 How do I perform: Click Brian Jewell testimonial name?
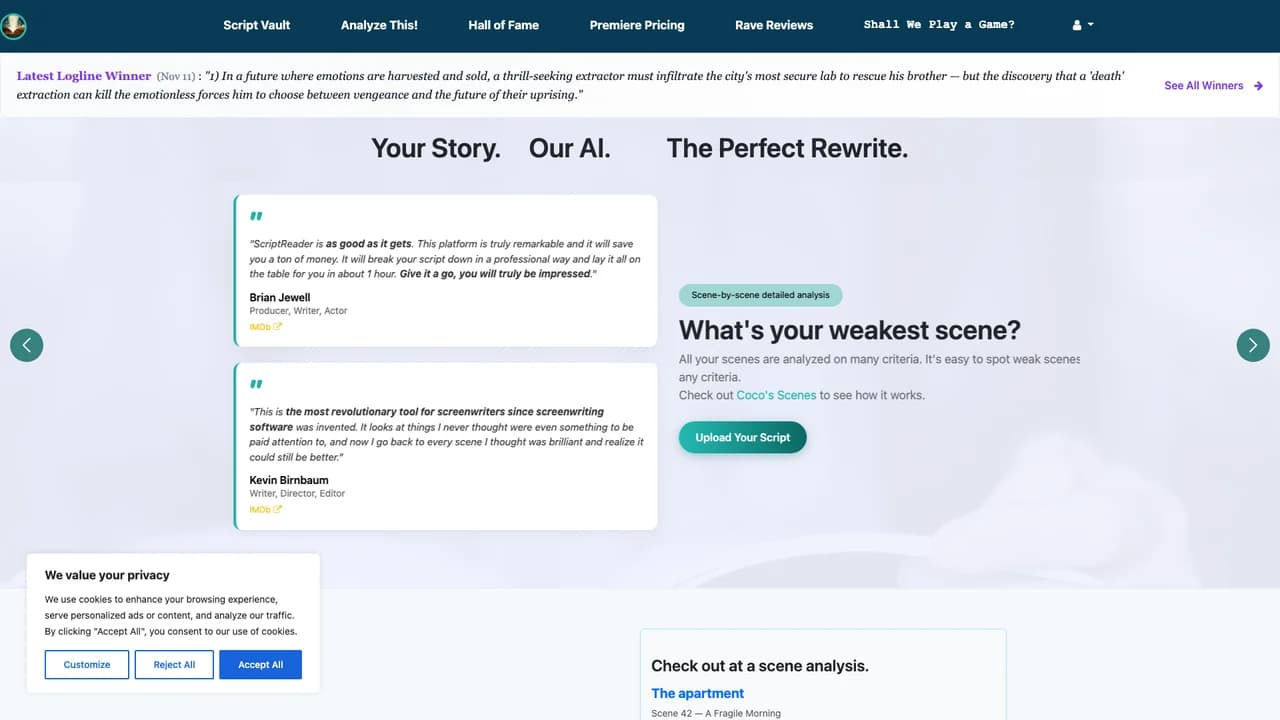(280, 297)
